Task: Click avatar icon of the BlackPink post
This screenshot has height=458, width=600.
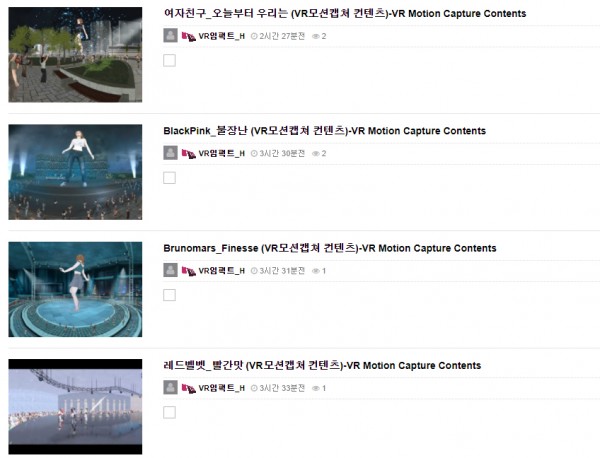Action: (x=170, y=153)
